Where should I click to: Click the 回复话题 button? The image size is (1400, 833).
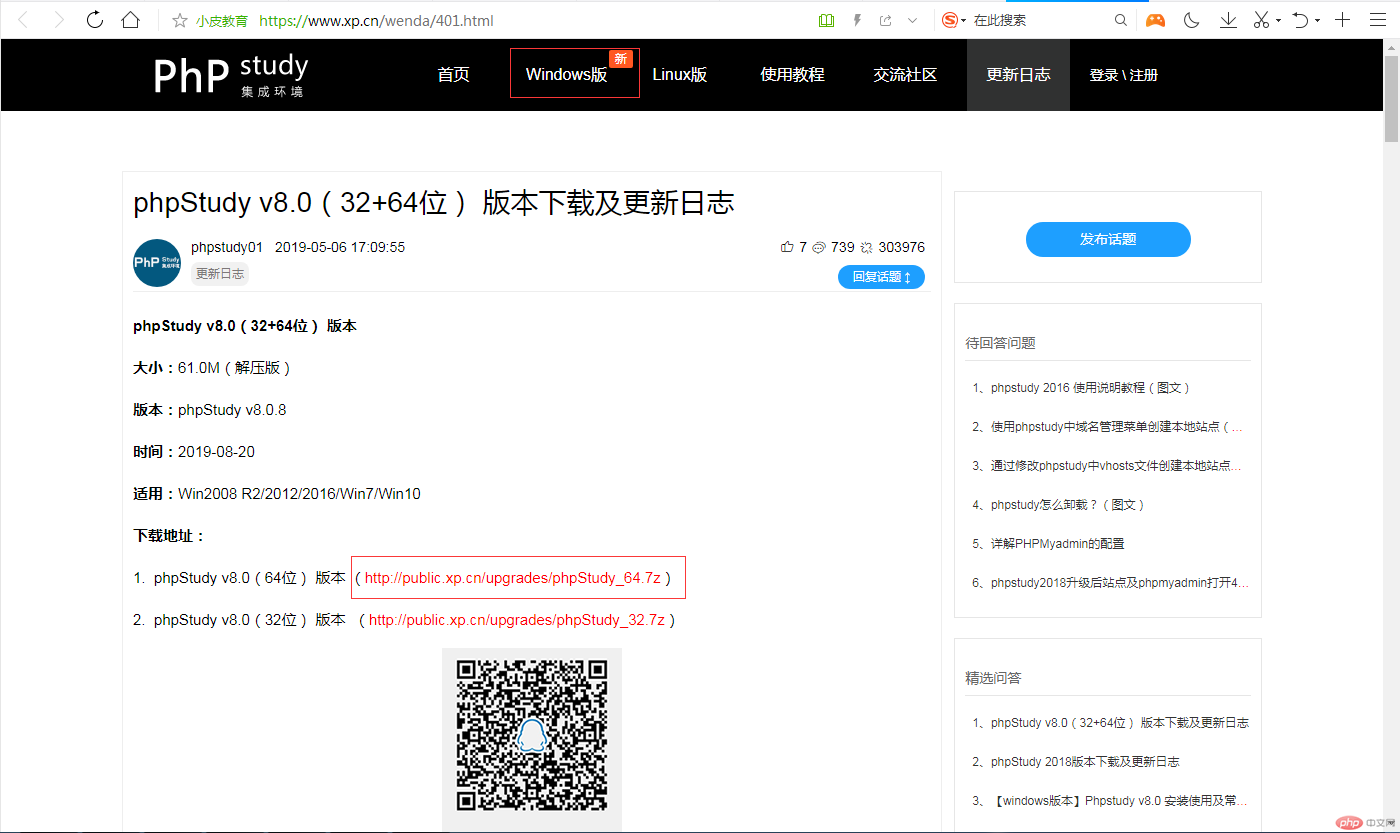(x=881, y=277)
